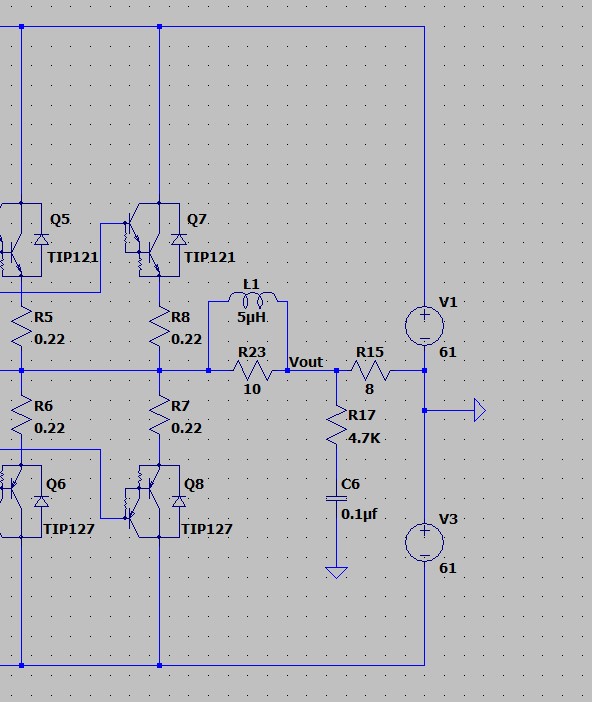The image size is (592, 702).
Task: Select the Q7 TIP121 transistor symbol
Action: point(154,240)
